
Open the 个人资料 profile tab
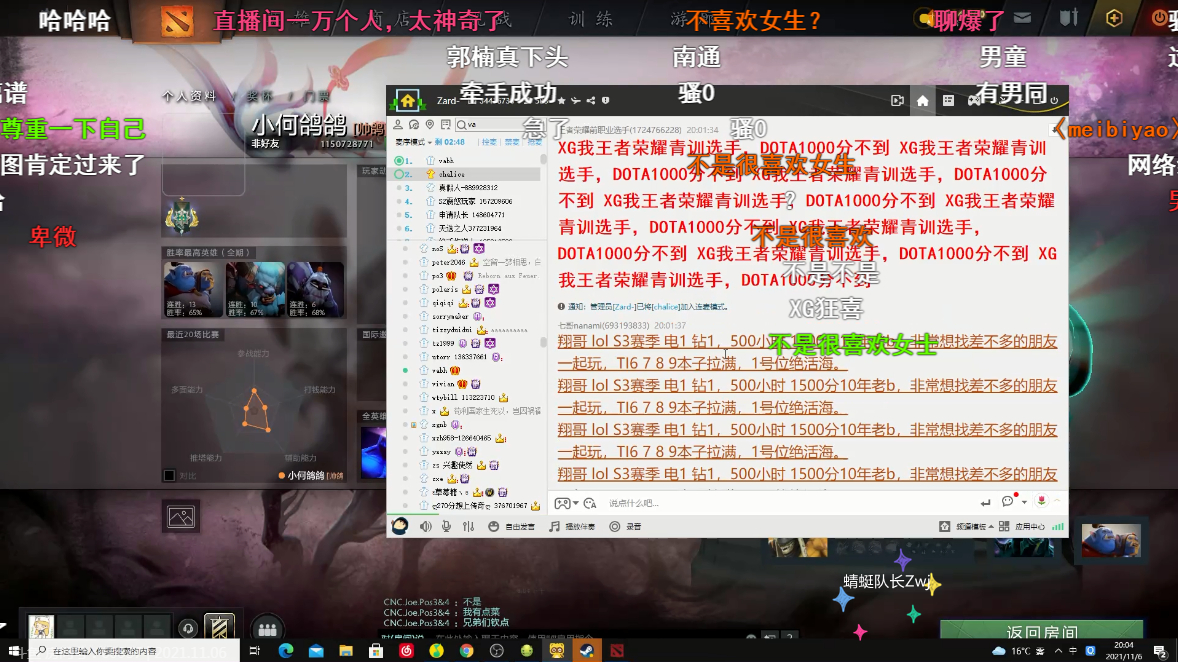click(189, 96)
